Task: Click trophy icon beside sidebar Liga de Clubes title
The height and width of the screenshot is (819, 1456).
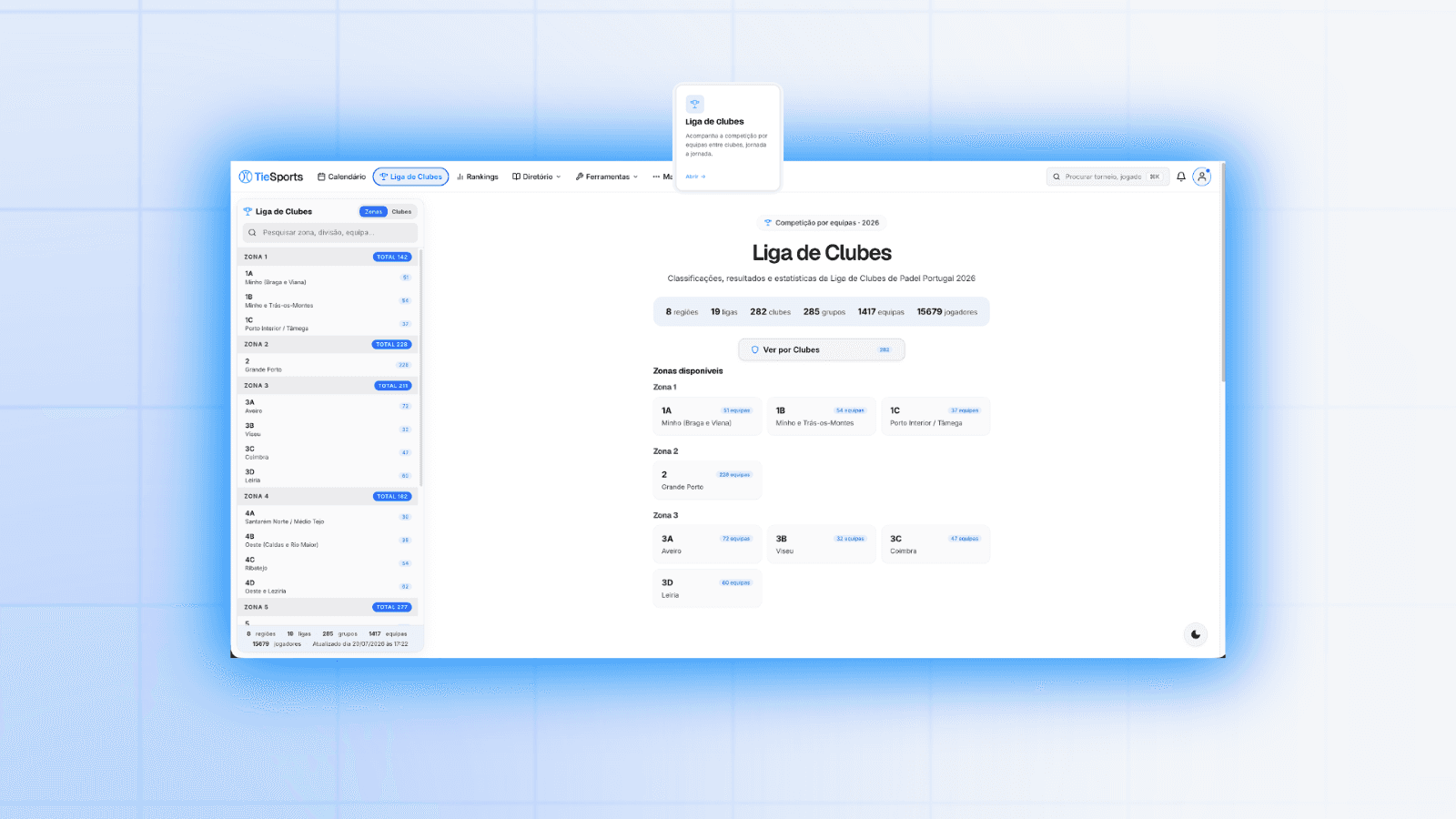Action: coord(248,211)
